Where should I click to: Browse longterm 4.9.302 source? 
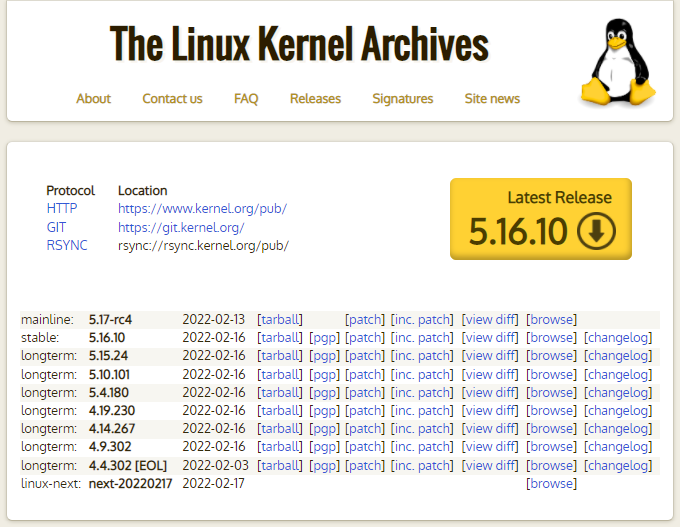552,446
